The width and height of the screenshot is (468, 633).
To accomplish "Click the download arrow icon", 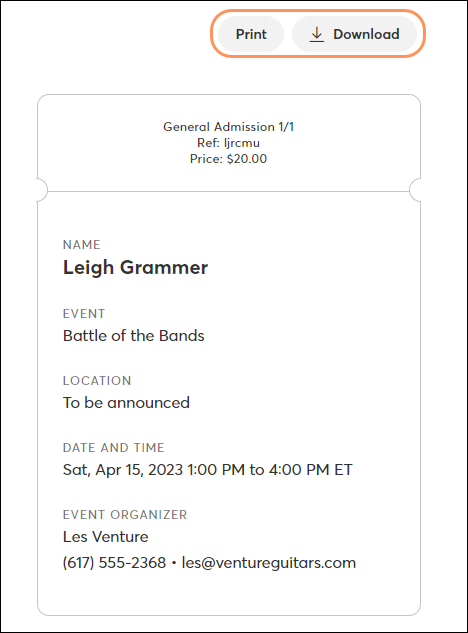I will pos(317,34).
